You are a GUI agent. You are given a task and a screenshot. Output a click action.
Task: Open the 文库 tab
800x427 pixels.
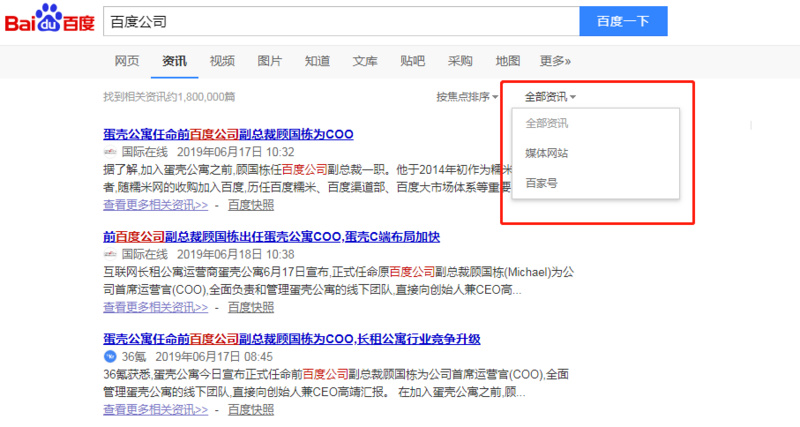(365, 61)
